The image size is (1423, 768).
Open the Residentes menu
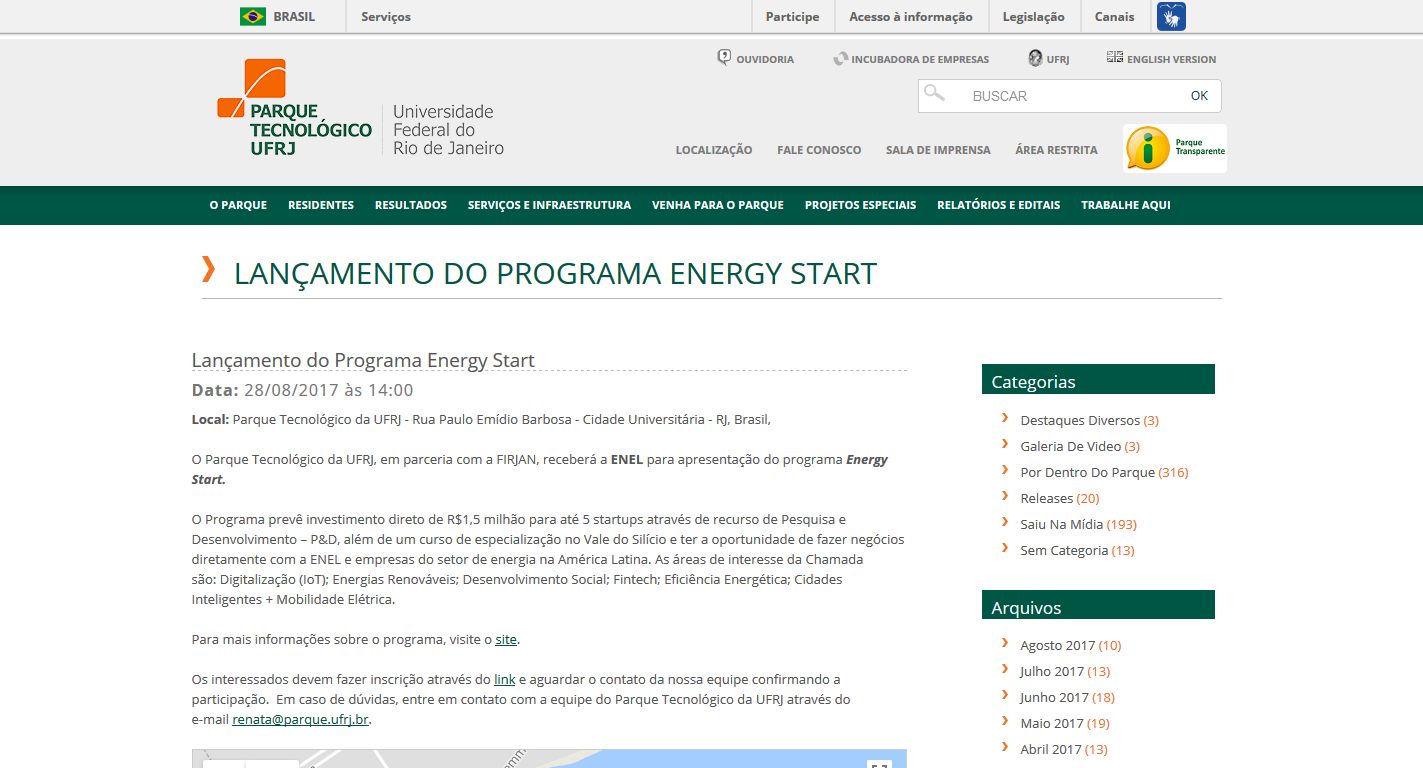coord(321,205)
